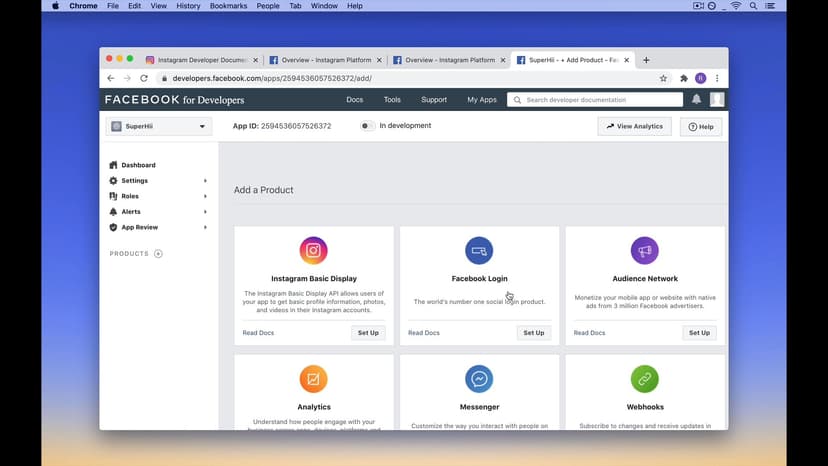
Task: Click the Analytics product icon
Action: 313,379
